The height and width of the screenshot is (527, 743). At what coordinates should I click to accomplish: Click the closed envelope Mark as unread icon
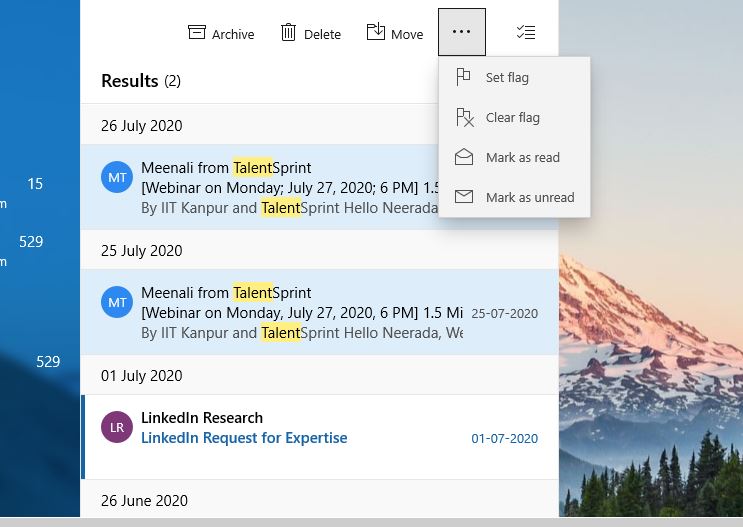point(464,196)
